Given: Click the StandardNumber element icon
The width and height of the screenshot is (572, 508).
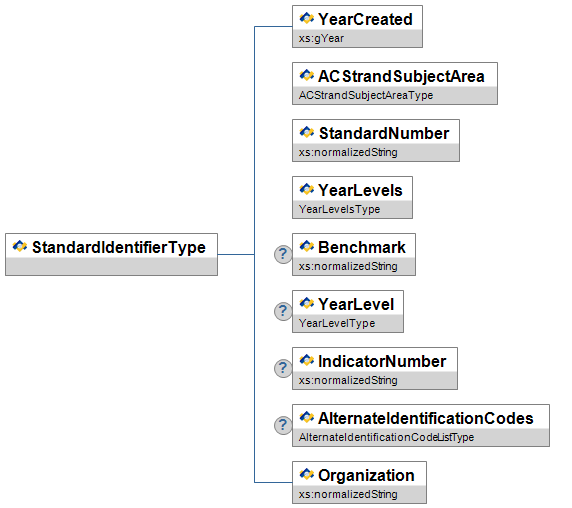Looking at the screenshot, I should point(306,132).
